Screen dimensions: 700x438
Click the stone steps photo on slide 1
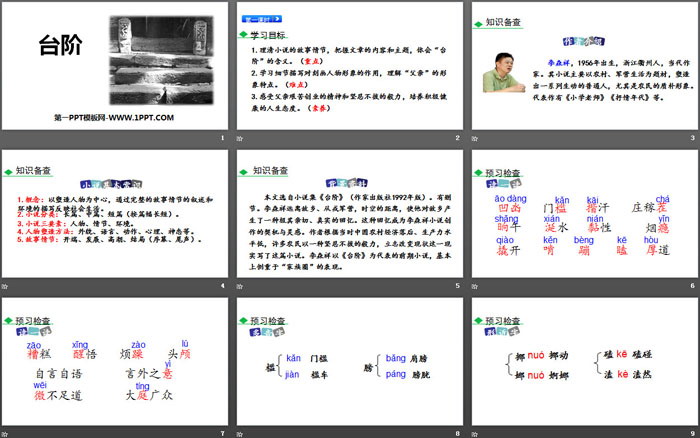[x=162, y=60]
